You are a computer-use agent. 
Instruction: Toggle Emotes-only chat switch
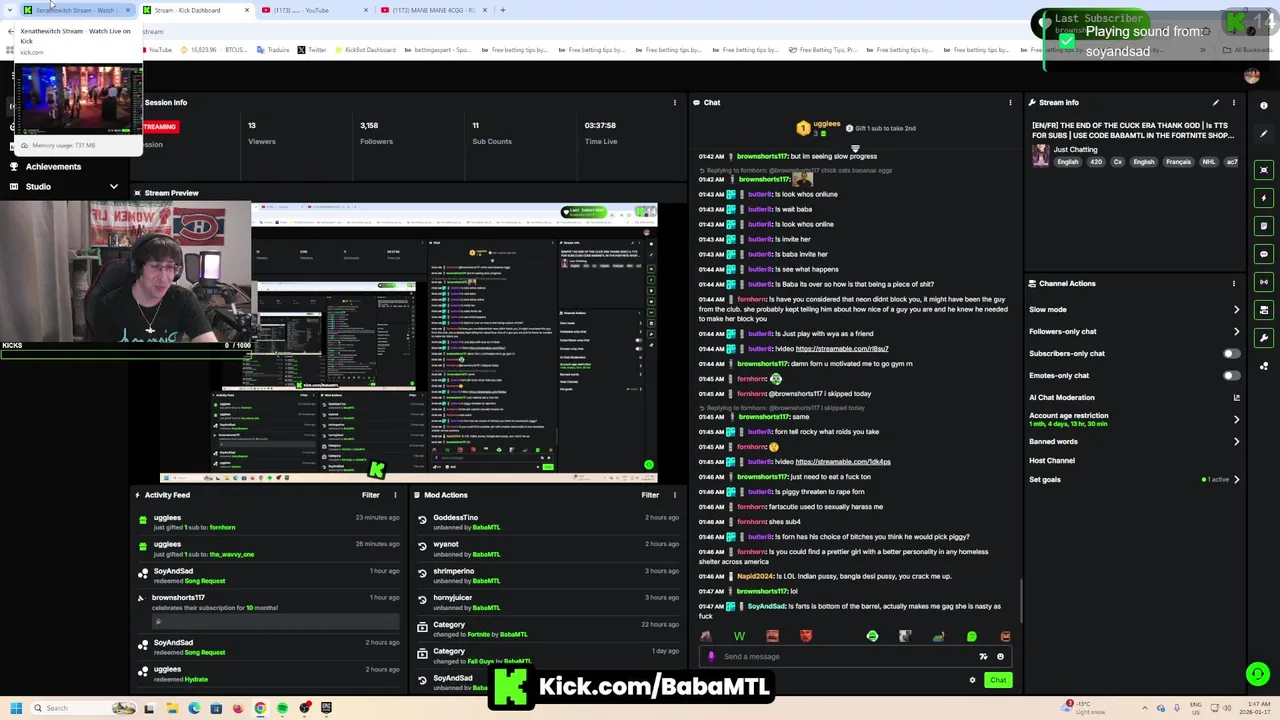coord(1232,376)
